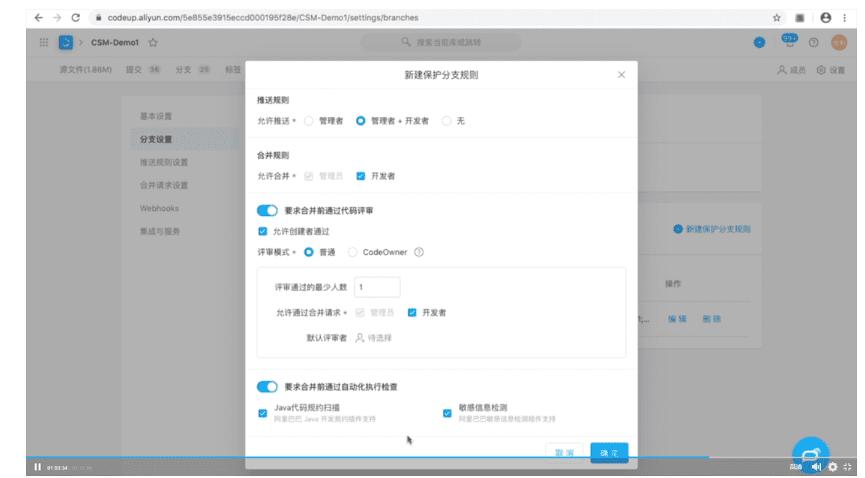The width and height of the screenshot is (865, 478).
Task: Uncheck 允许创建者通过 checkbox
Action: 263,231
